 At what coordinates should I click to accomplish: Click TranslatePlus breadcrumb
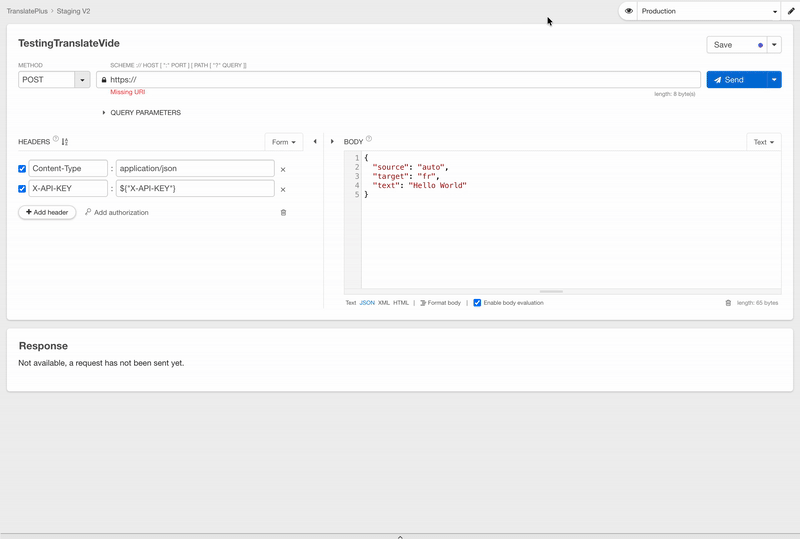click(x=27, y=11)
